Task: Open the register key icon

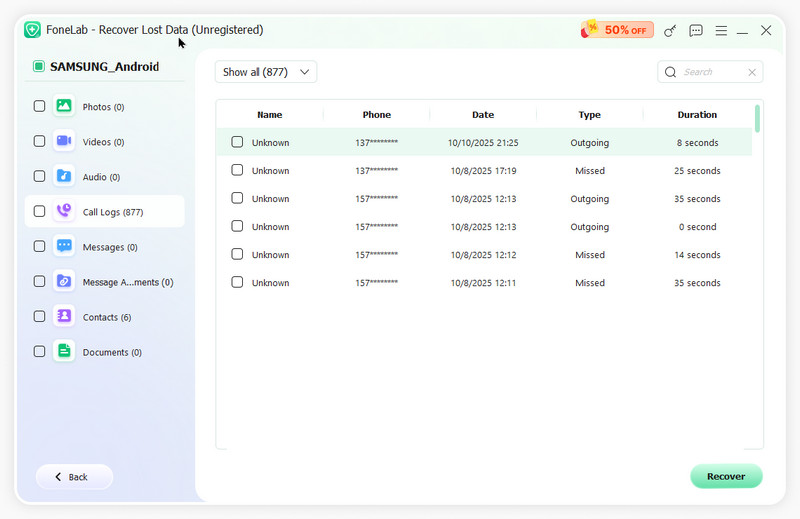Action: pos(670,31)
